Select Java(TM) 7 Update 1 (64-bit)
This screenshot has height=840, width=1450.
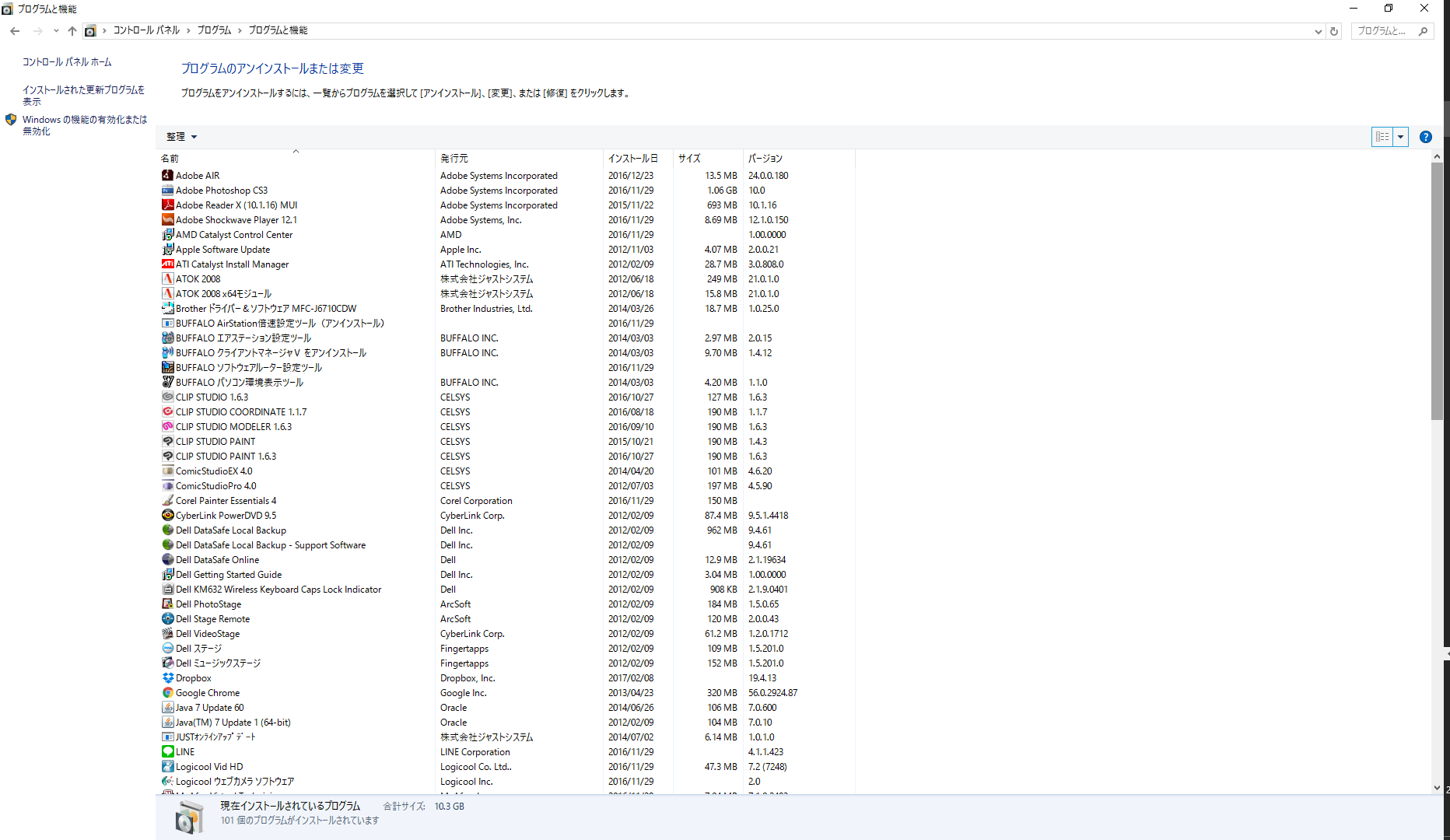tap(507, 723)
